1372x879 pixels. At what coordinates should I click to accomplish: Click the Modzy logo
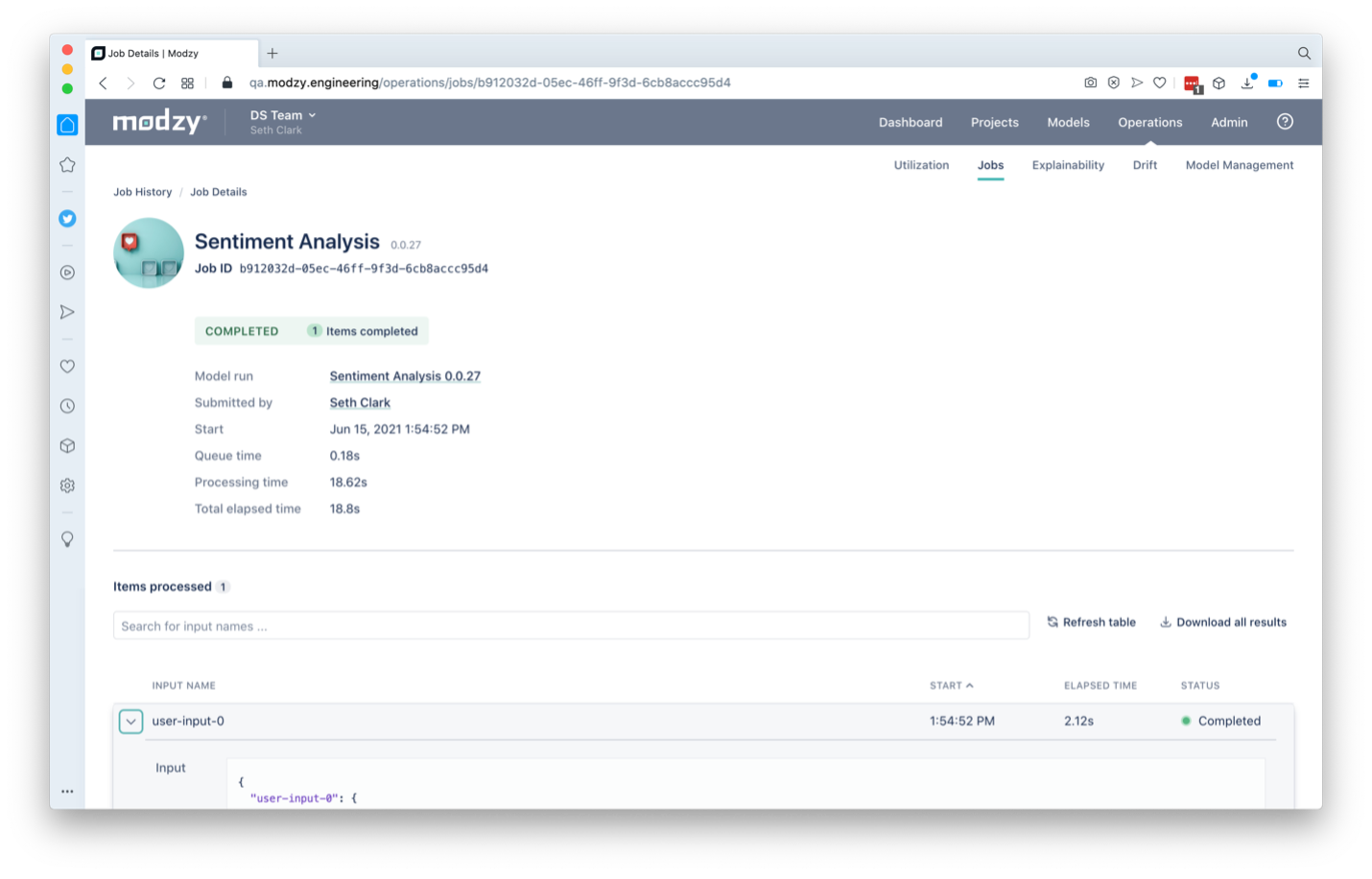tap(159, 122)
